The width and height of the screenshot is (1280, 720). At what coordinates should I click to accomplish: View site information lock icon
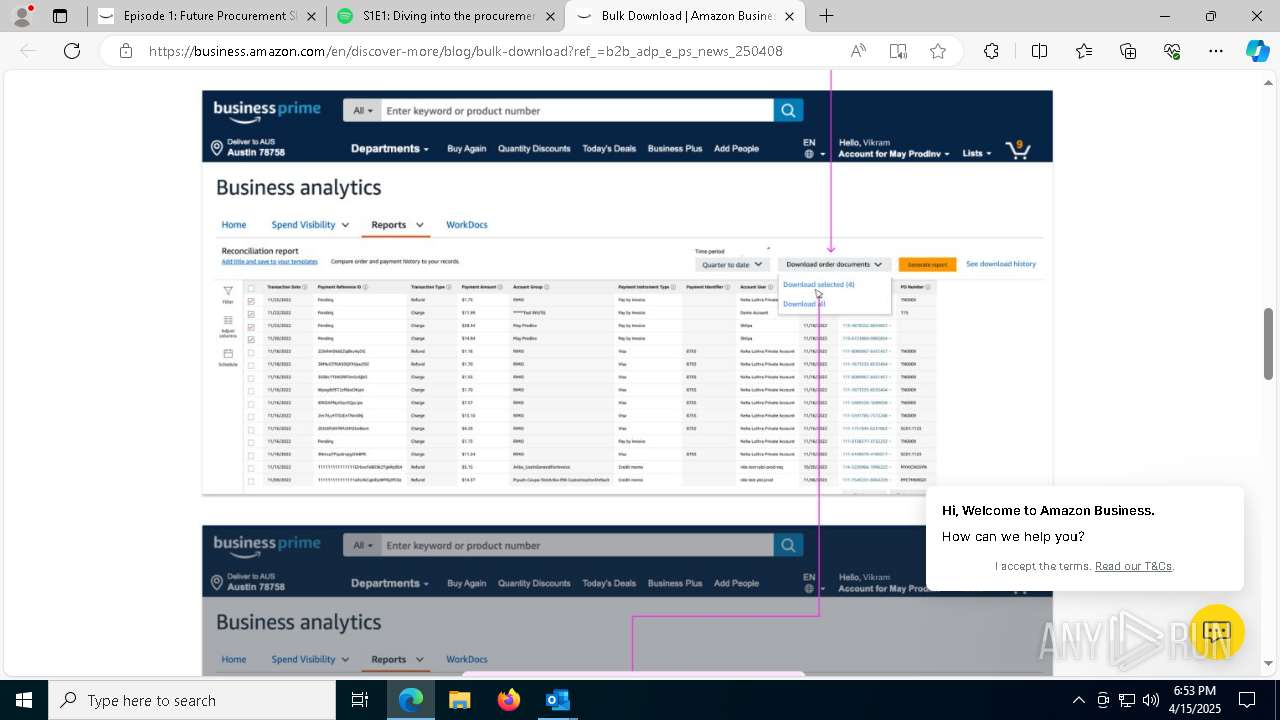125,51
